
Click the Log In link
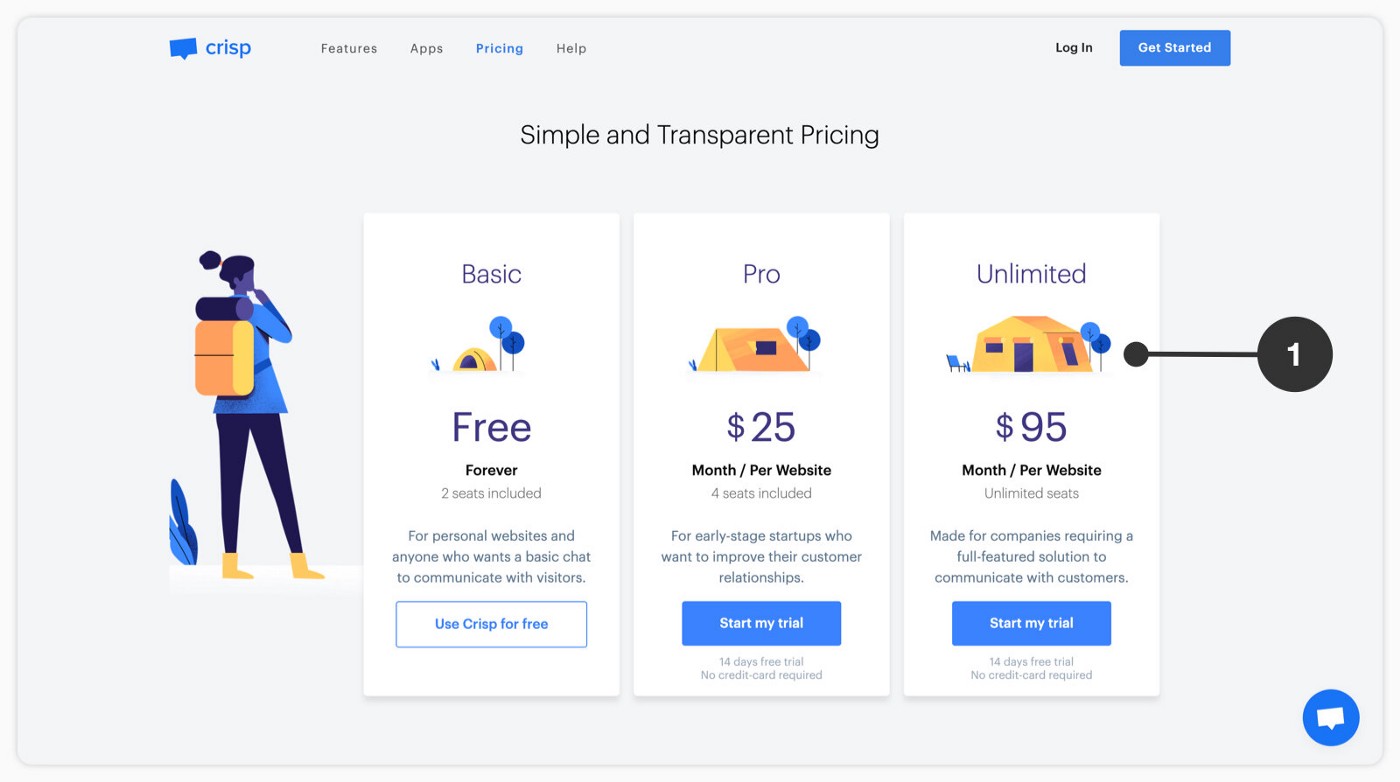point(1073,48)
